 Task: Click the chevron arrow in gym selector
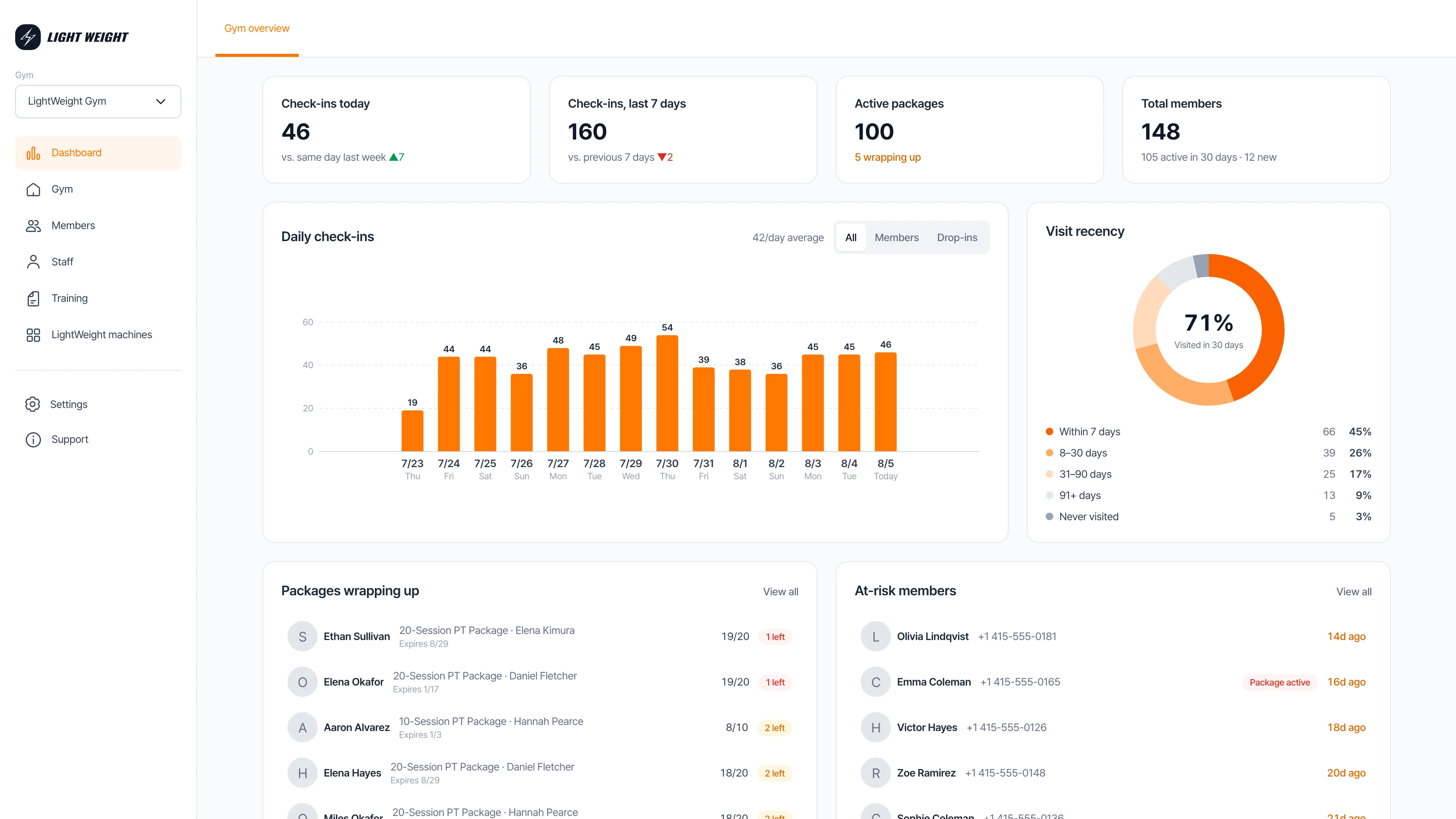[160, 102]
